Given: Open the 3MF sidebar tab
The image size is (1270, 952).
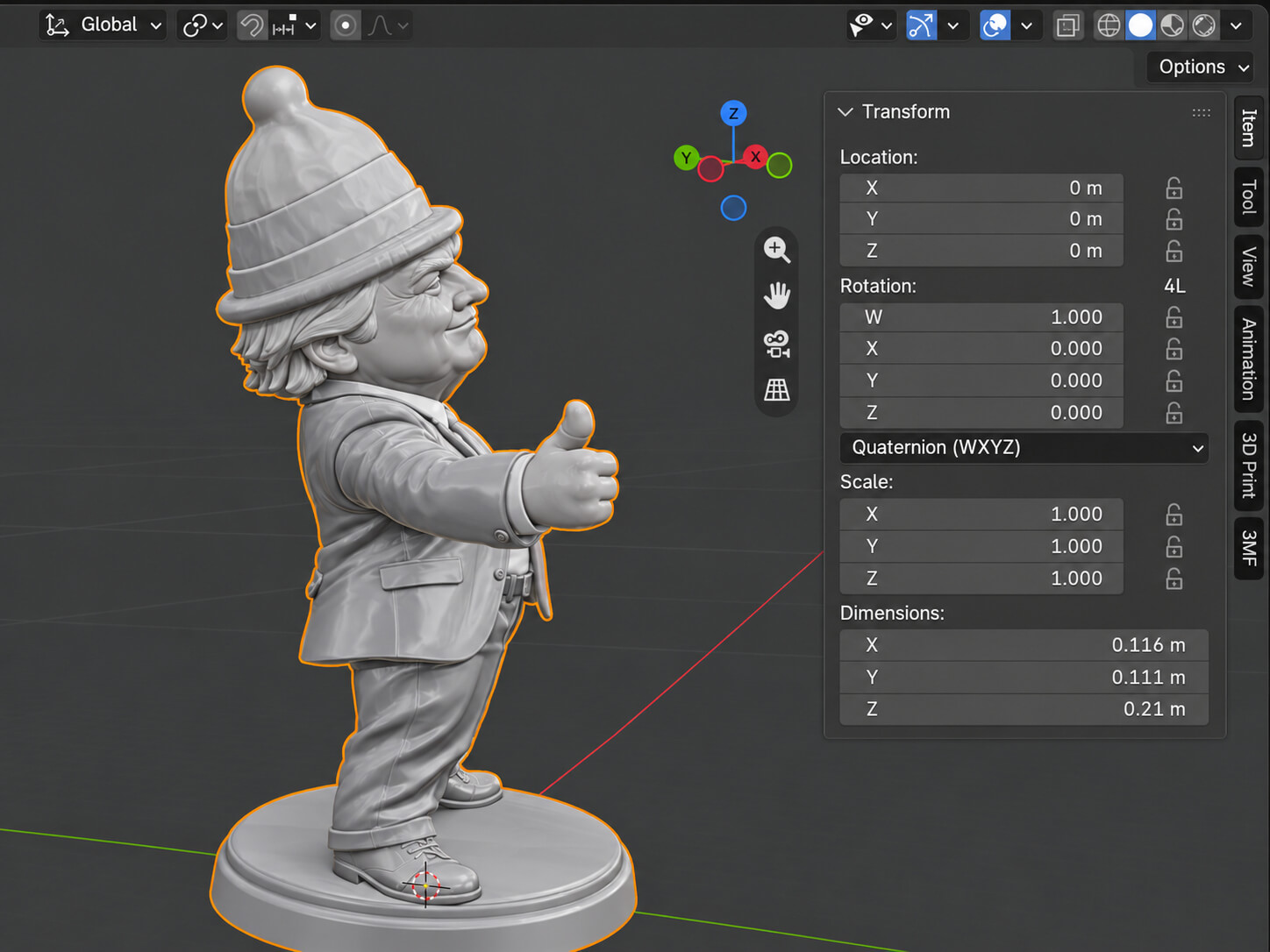Looking at the screenshot, I should pyautogui.click(x=1249, y=548).
